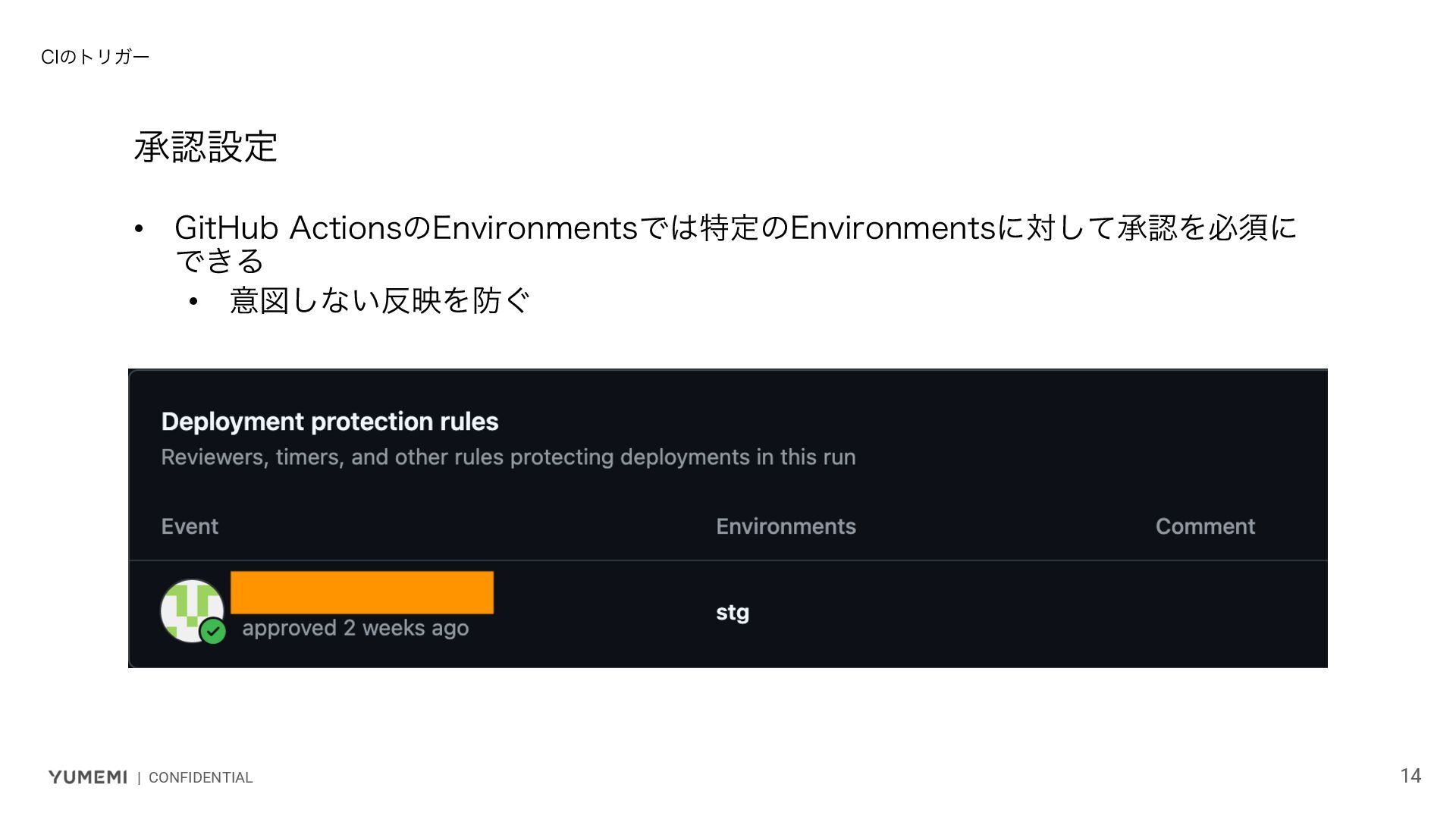Click the green identicon user avatar
The width and height of the screenshot is (1456, 819).
190,608
